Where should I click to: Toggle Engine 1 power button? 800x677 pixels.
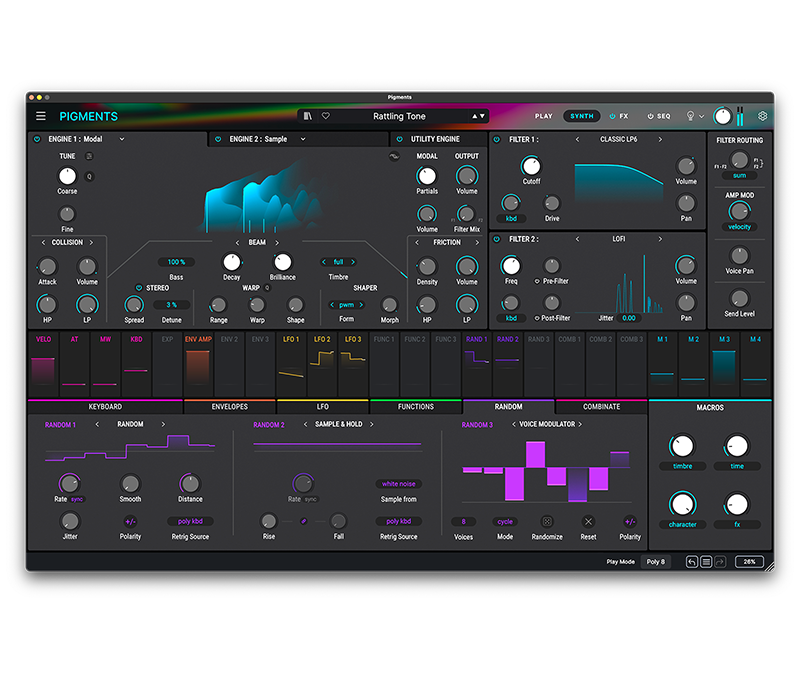pyautogui.click(x=37, y=140)
